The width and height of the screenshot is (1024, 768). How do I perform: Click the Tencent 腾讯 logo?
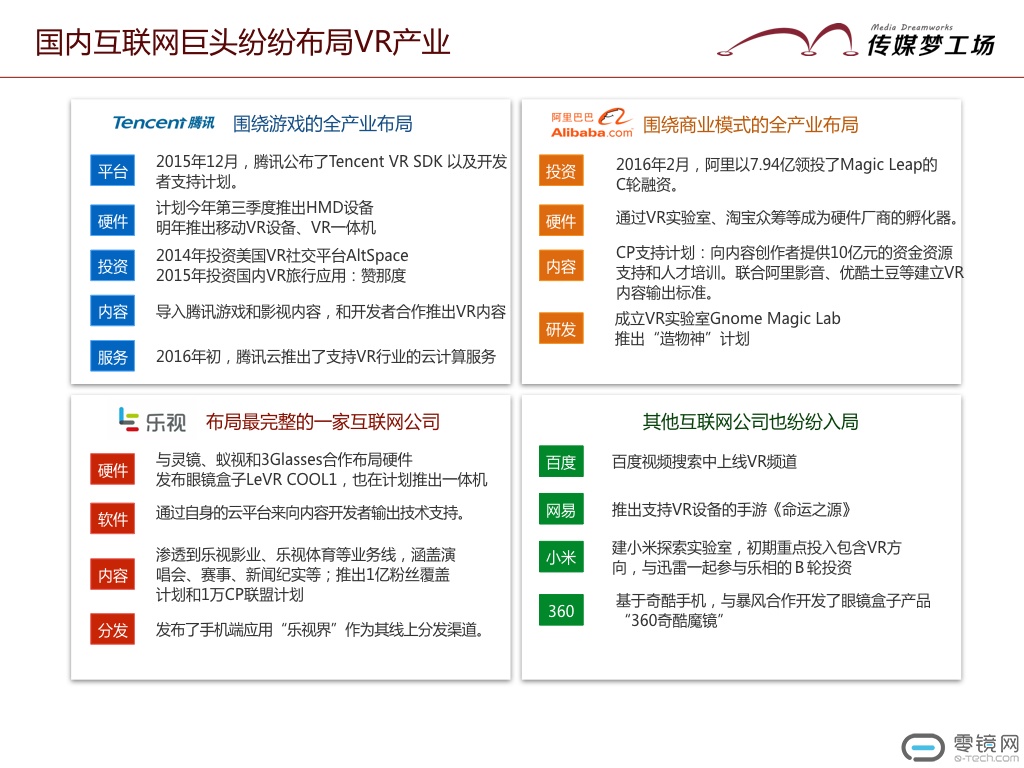pyautogui.click(x=163, y=123)
